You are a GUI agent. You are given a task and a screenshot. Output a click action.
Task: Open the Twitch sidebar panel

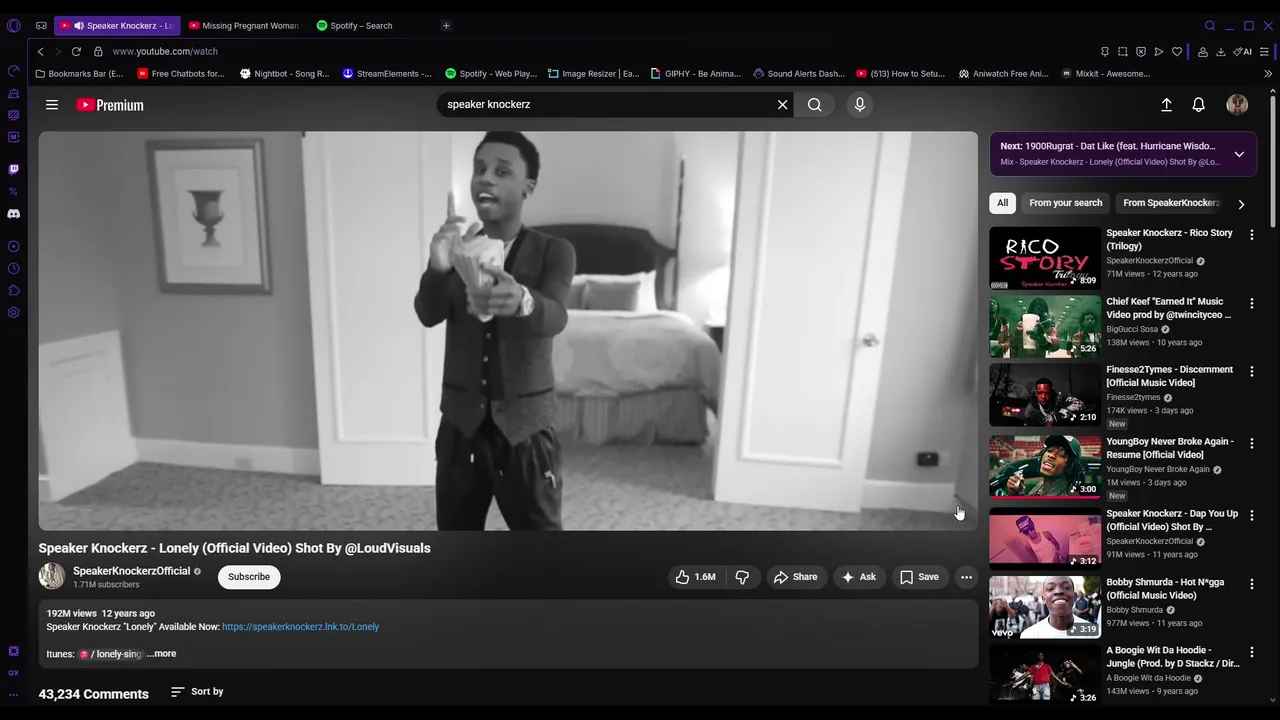(x=13, y=170)
